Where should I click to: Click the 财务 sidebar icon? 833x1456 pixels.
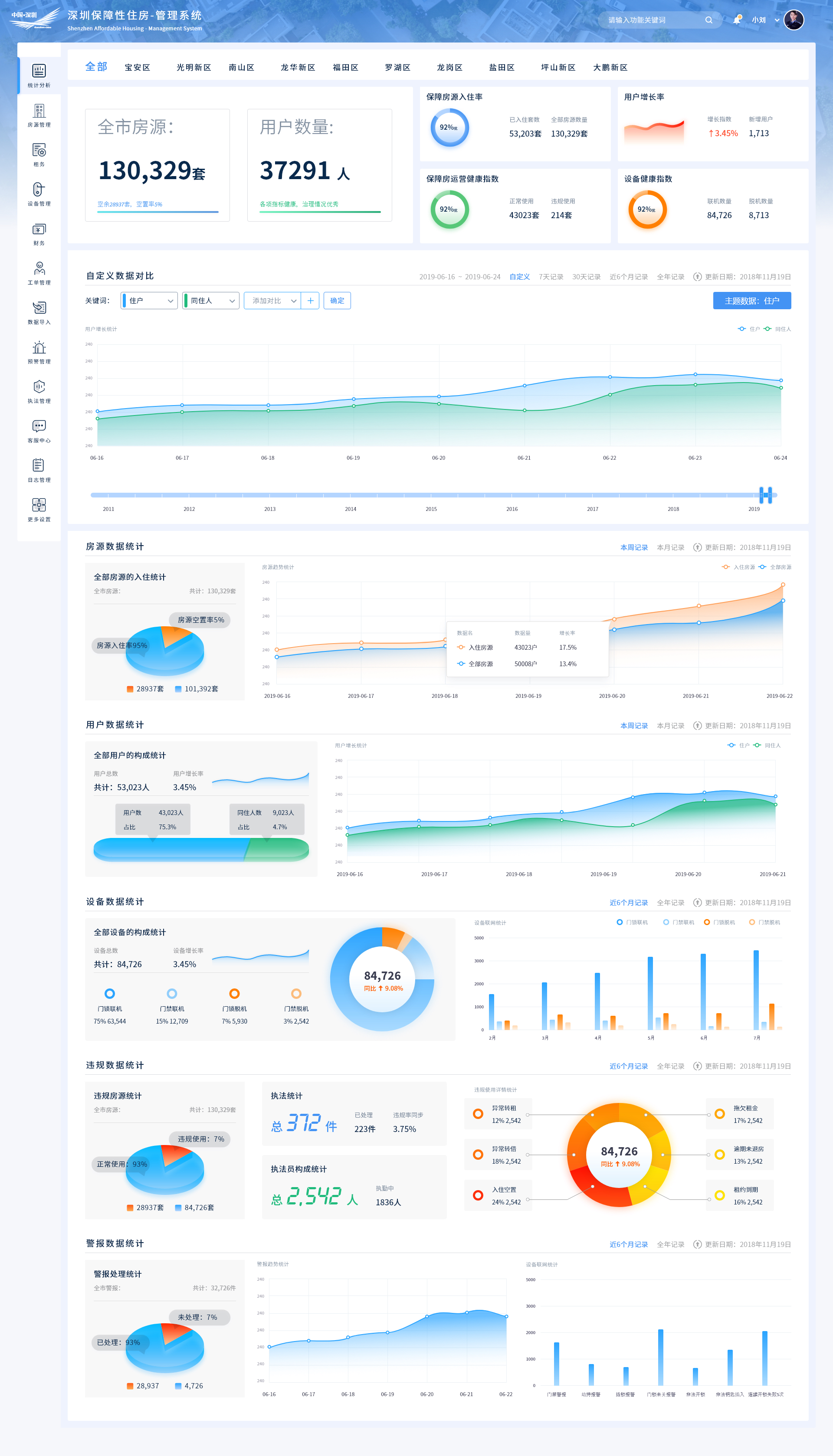coord(39,230)
